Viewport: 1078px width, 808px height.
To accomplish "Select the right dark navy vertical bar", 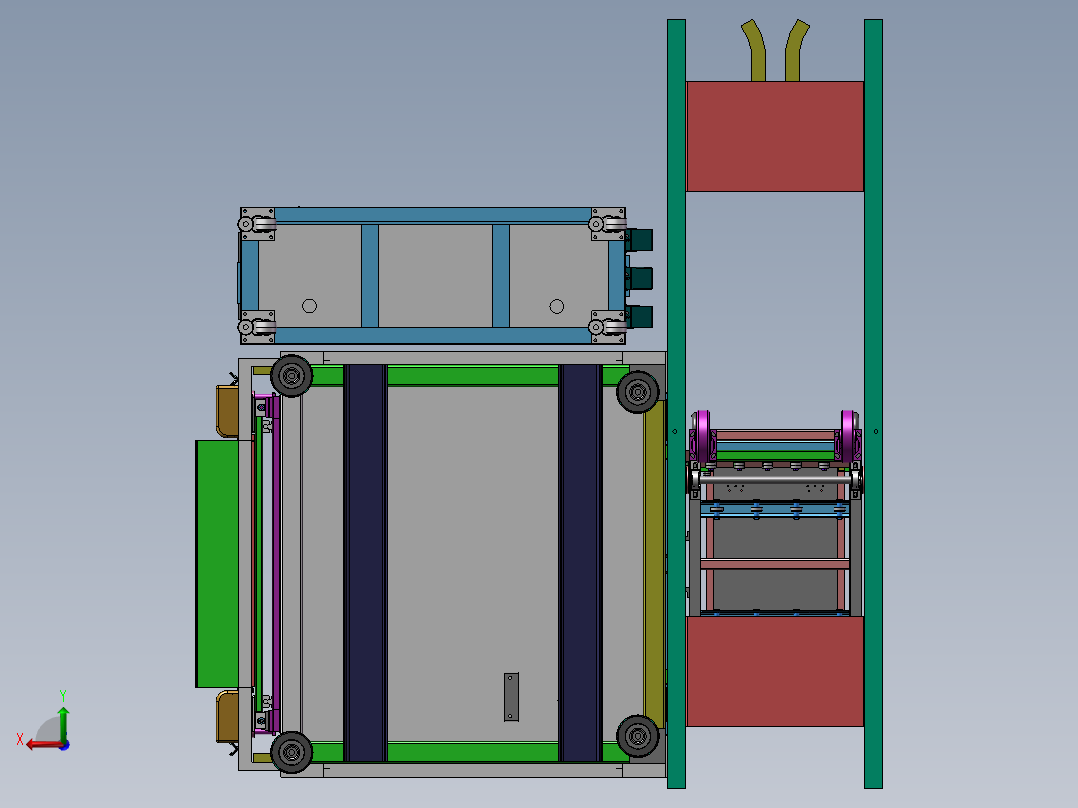I will pyautogui.click(x=580, y=563).
